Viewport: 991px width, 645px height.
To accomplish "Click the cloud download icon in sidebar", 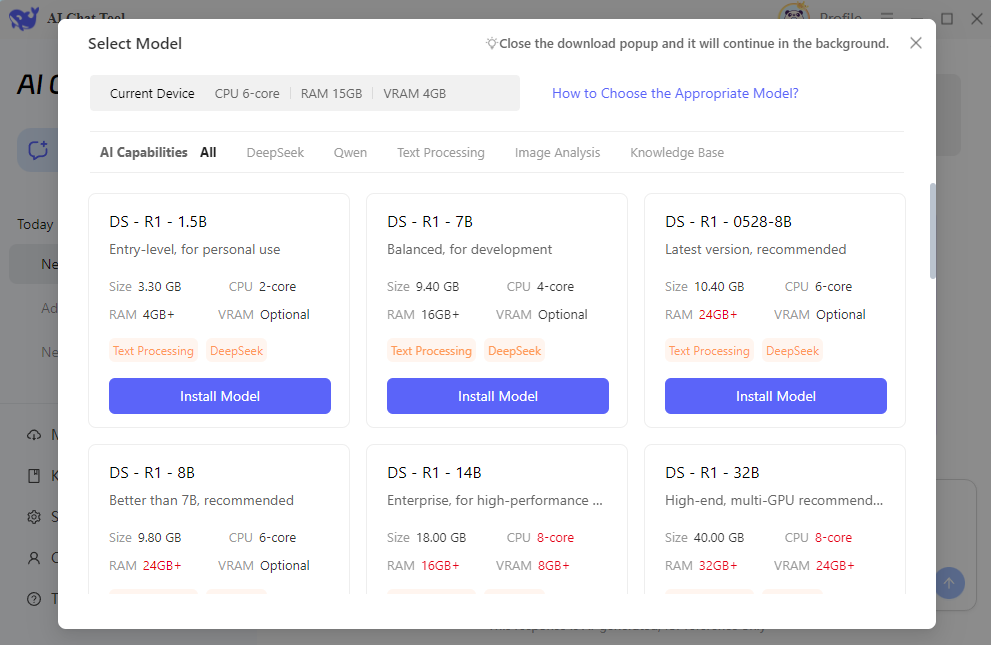I will pos(34,435).
